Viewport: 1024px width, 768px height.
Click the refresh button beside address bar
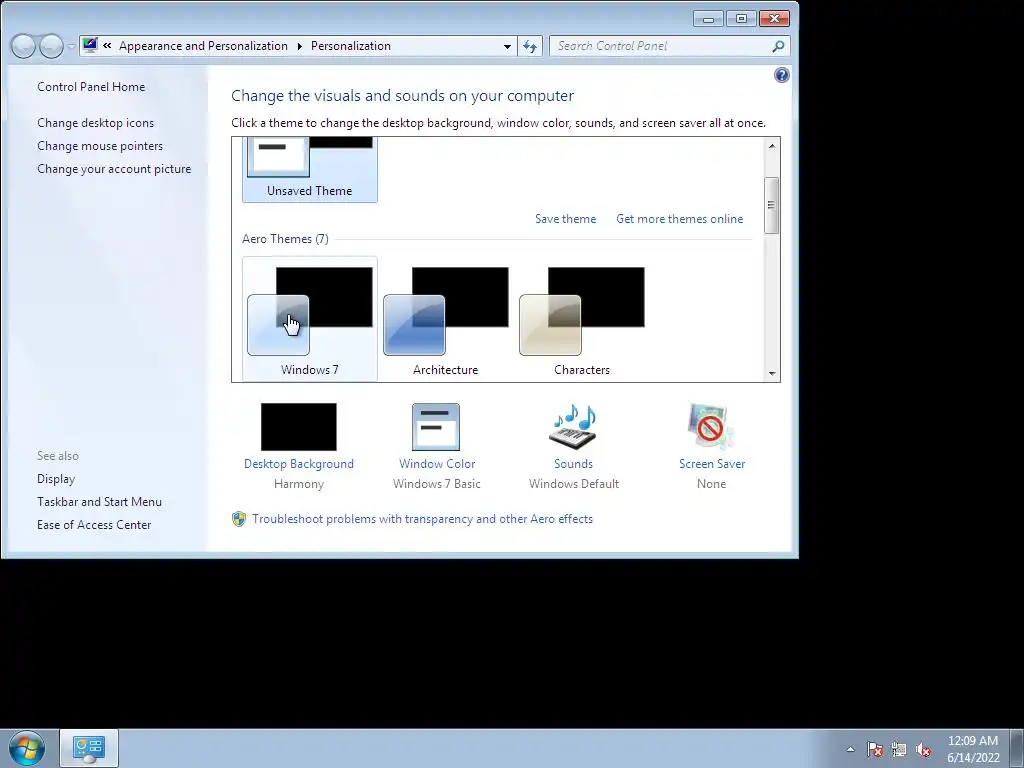(x=530, y=46)
